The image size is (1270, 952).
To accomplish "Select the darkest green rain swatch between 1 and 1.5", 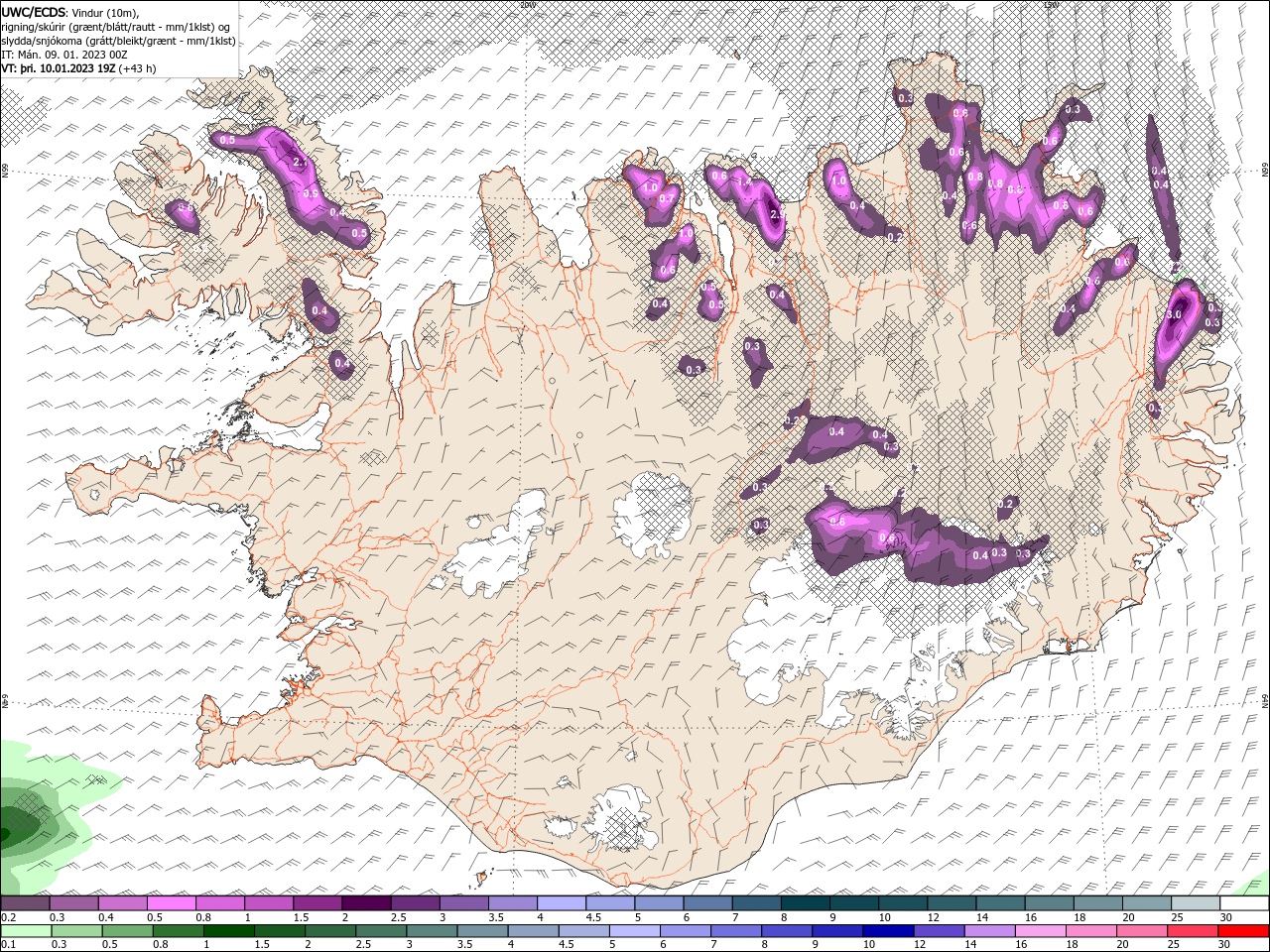I will [229, 931].
